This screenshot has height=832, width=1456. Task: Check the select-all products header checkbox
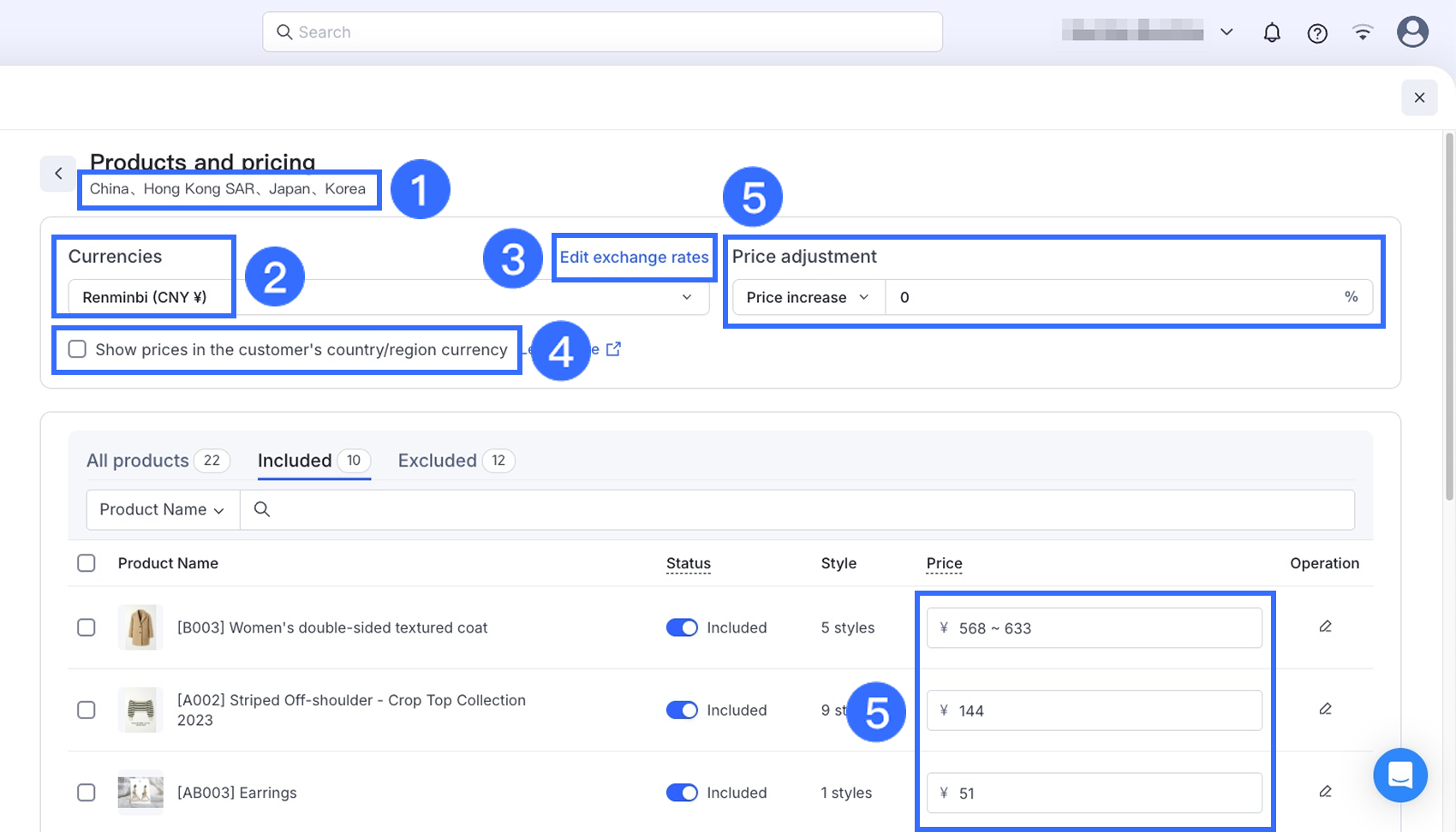pyautogui.click(x=87, y=563)
